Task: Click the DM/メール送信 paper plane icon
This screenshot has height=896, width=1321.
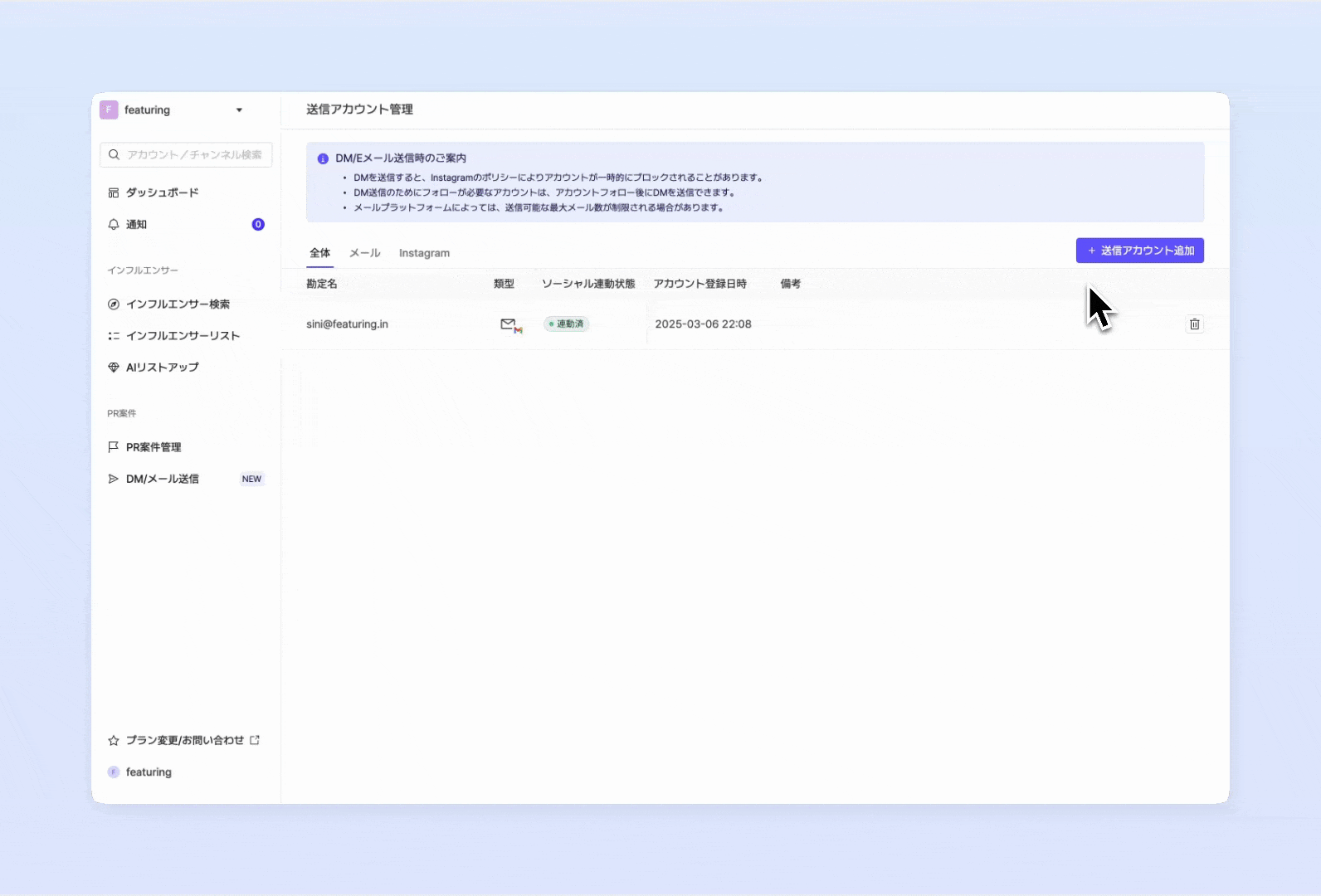Action: point(114,479)
